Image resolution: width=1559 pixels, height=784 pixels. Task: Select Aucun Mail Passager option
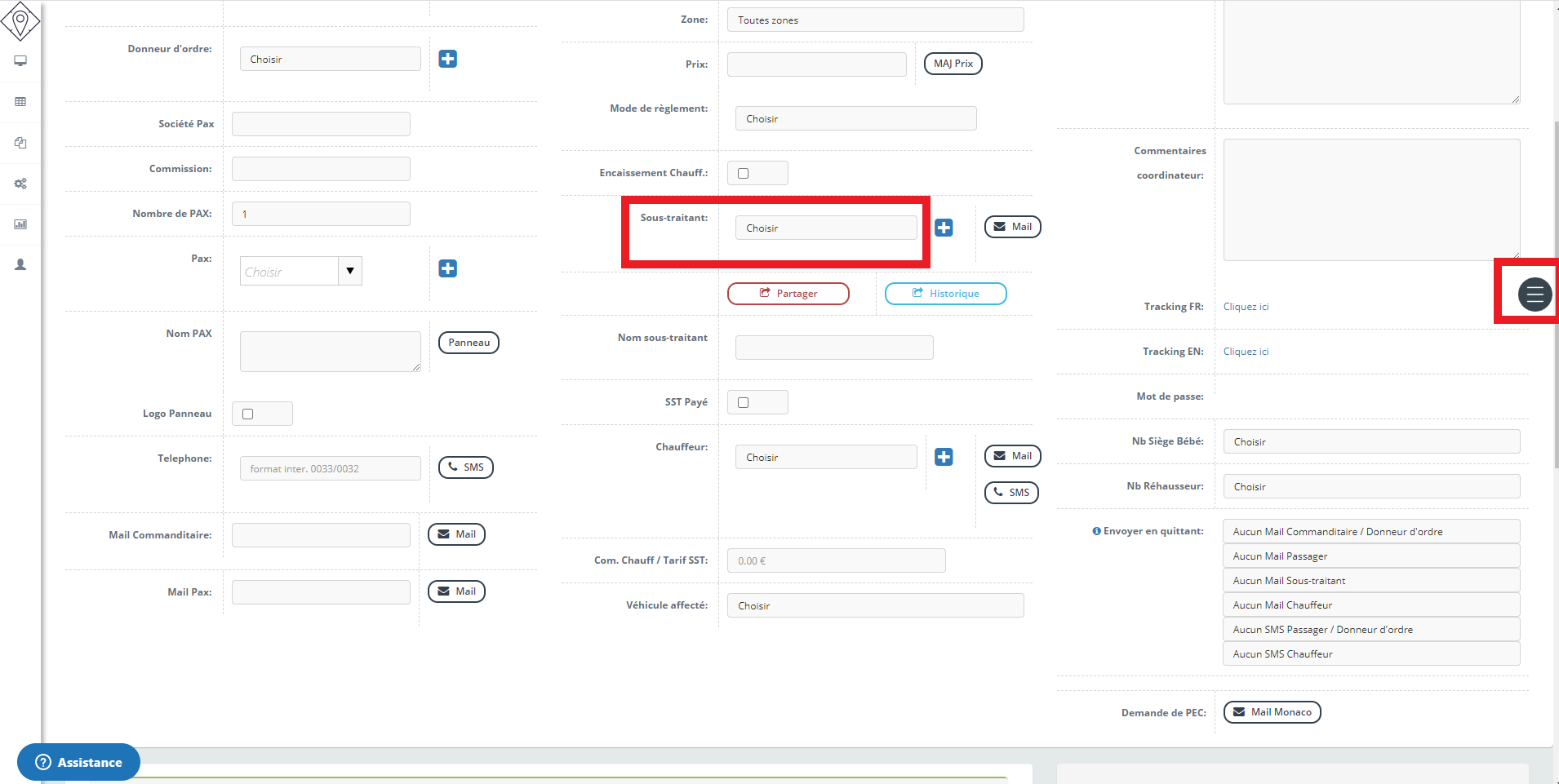point(1371,556)
